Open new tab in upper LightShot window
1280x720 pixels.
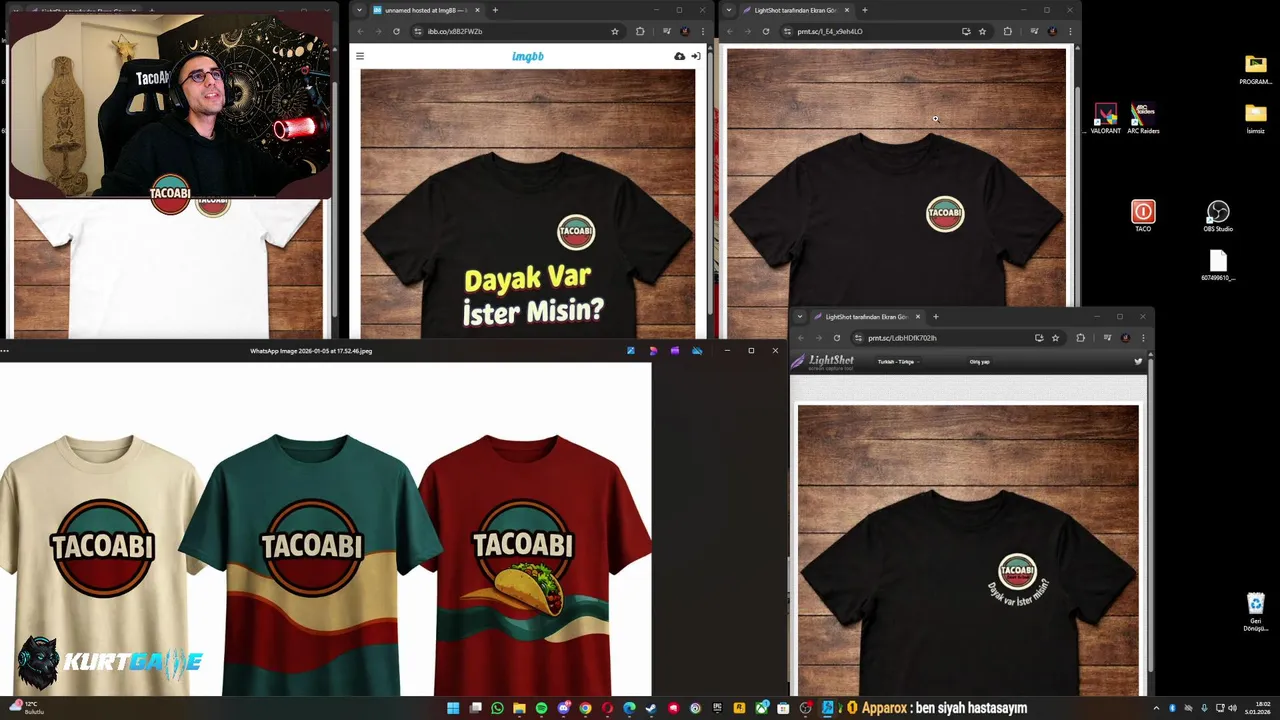click(x=865, y=10)
